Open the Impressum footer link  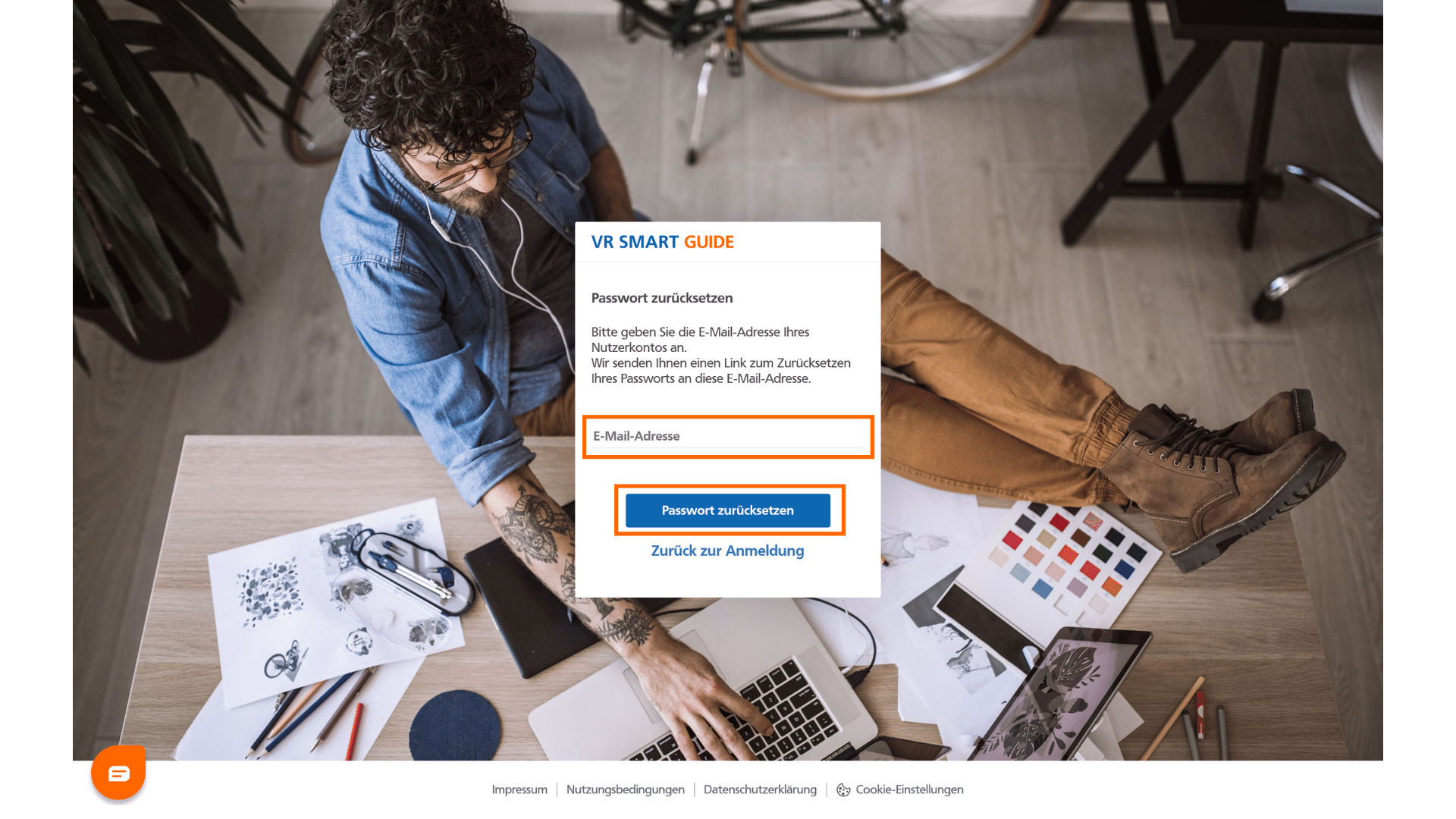(x=519, y=789)
